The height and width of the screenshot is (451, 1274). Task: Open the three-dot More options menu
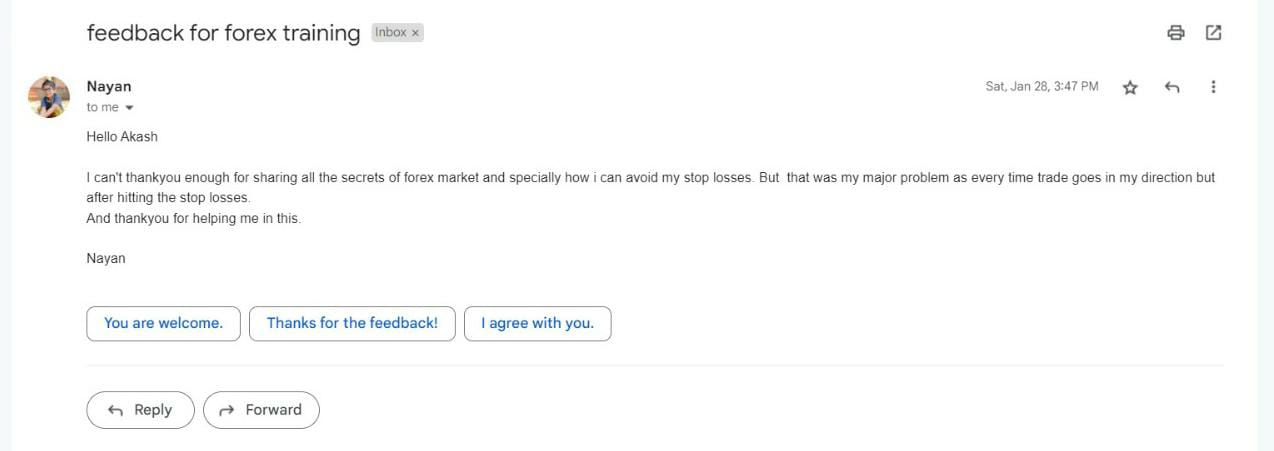(1213, 87)
